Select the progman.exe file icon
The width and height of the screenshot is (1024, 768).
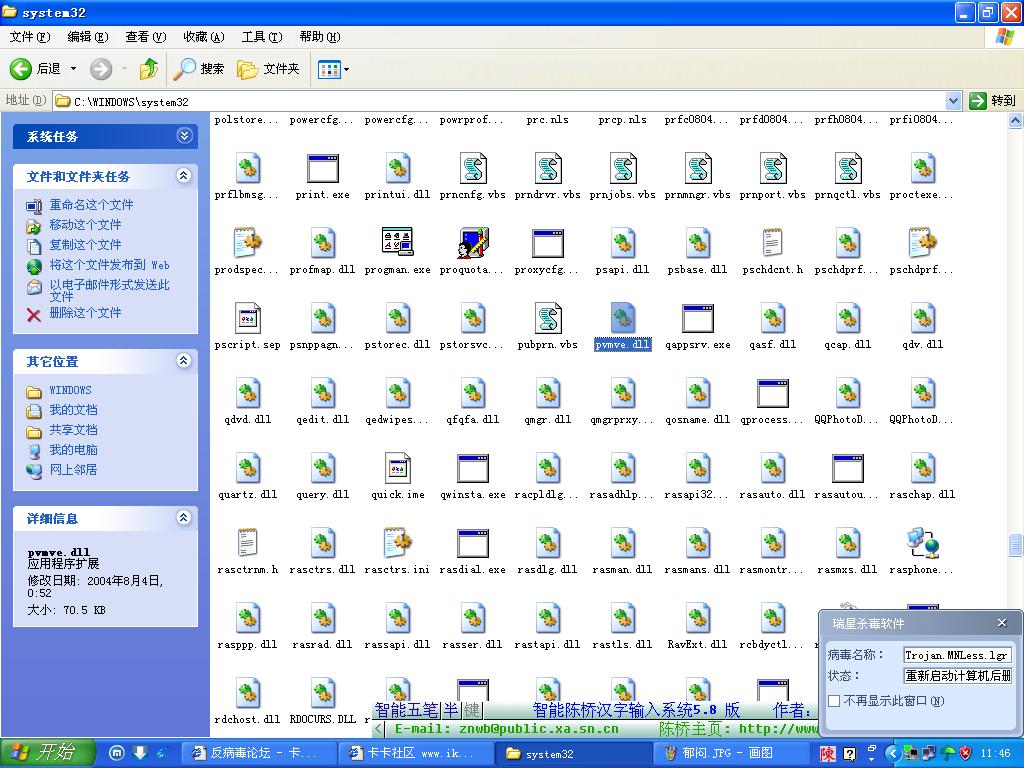tap(398, 243)
